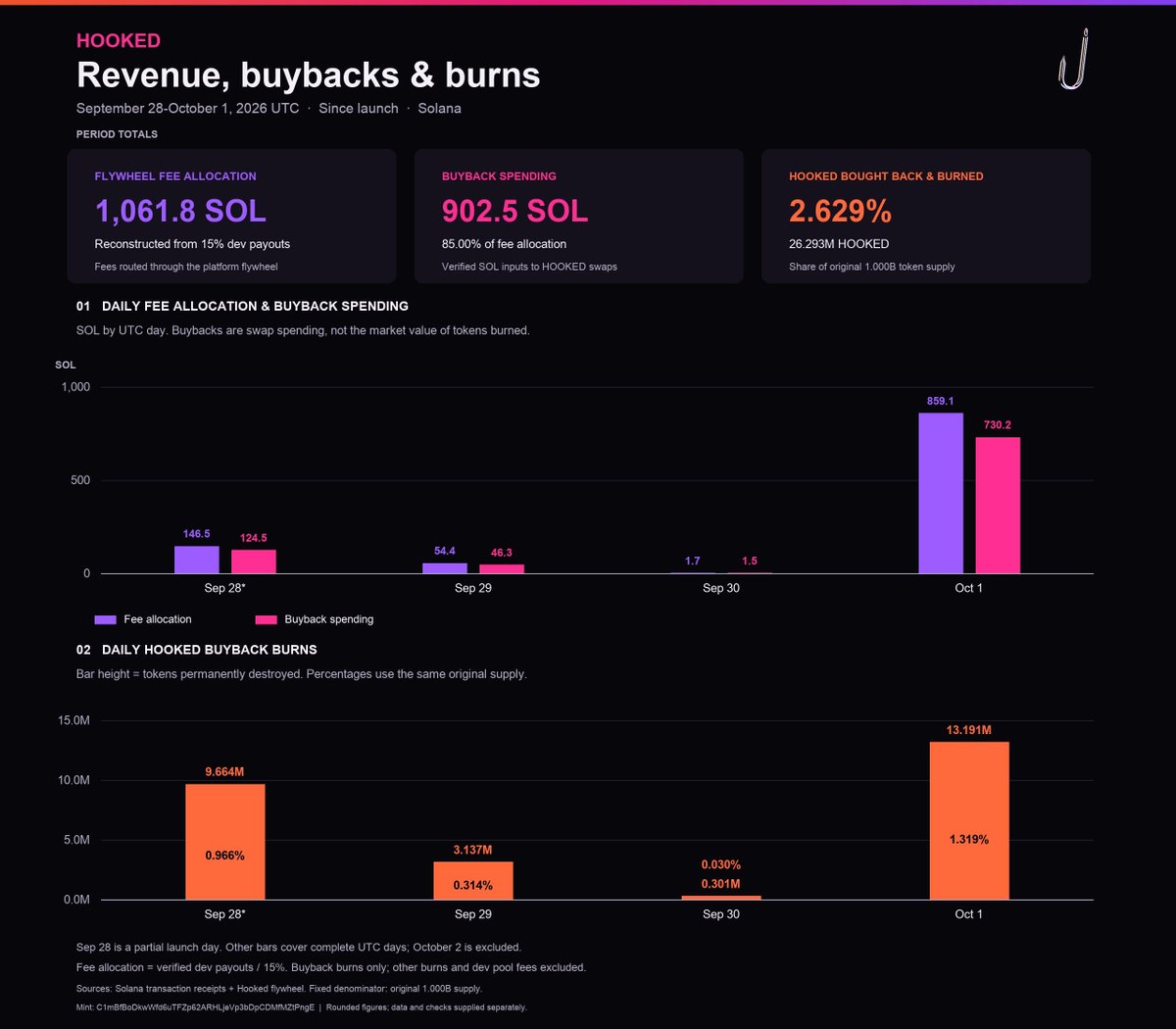Click the Sep 29 pink buyback spending bar
Image resolution: width=1176 pixels, height=1029 pixels.
pyautogui.click(x=502, y=569)
